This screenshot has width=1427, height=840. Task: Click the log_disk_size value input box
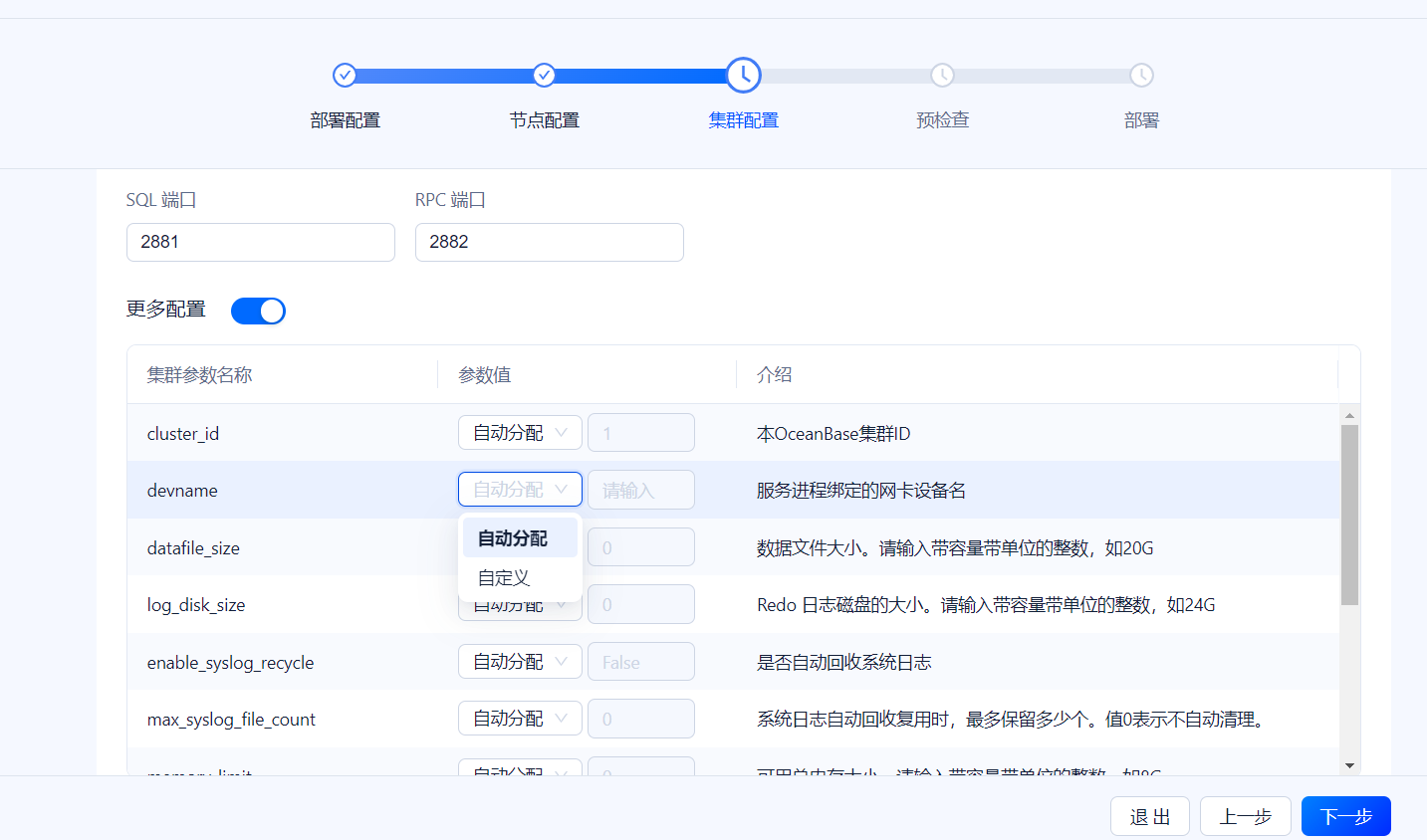pos(641,604)
